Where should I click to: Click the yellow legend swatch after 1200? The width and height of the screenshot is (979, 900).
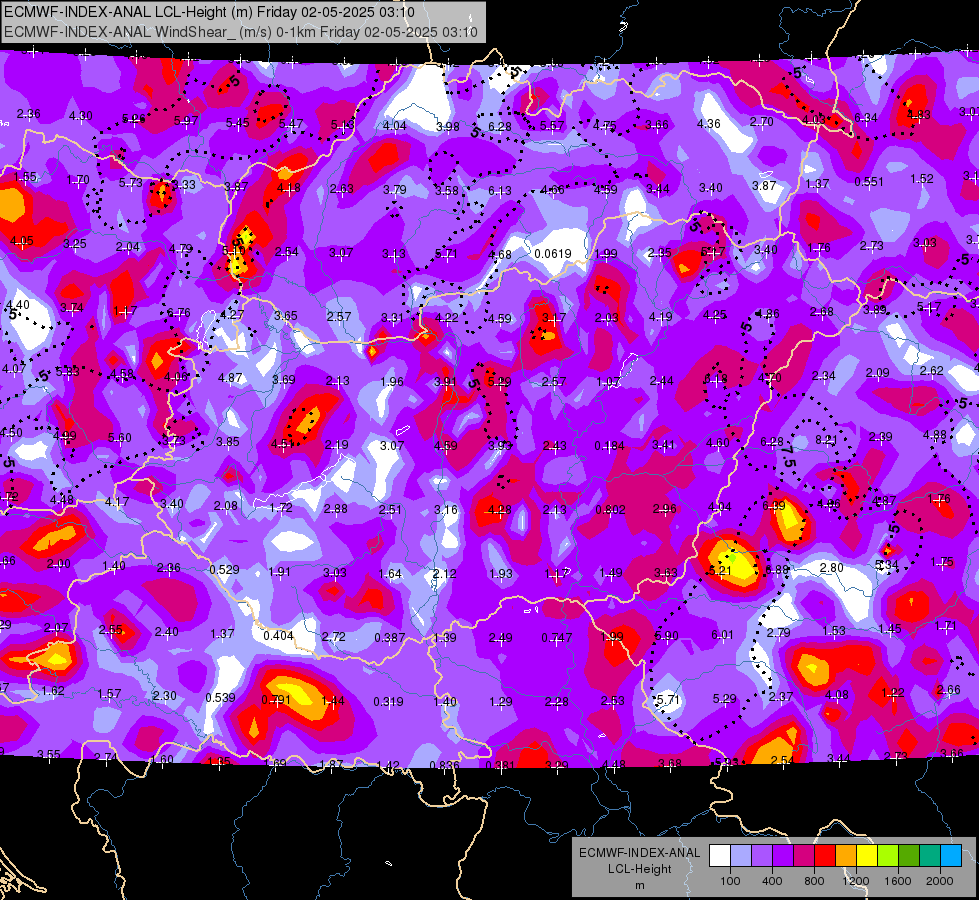point(867,856)
